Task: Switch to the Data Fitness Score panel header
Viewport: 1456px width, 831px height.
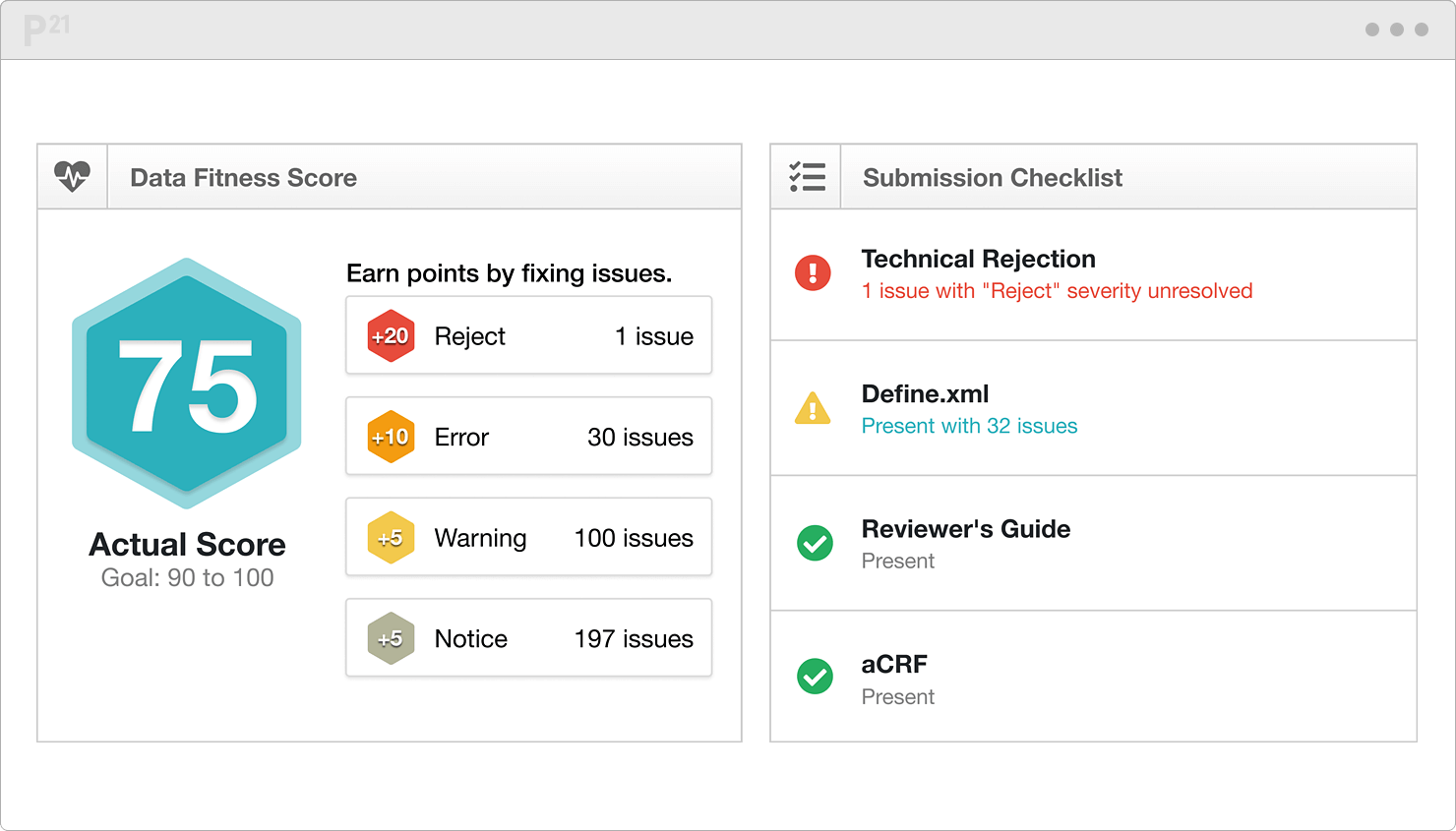Action: click(x=243, y=178)
